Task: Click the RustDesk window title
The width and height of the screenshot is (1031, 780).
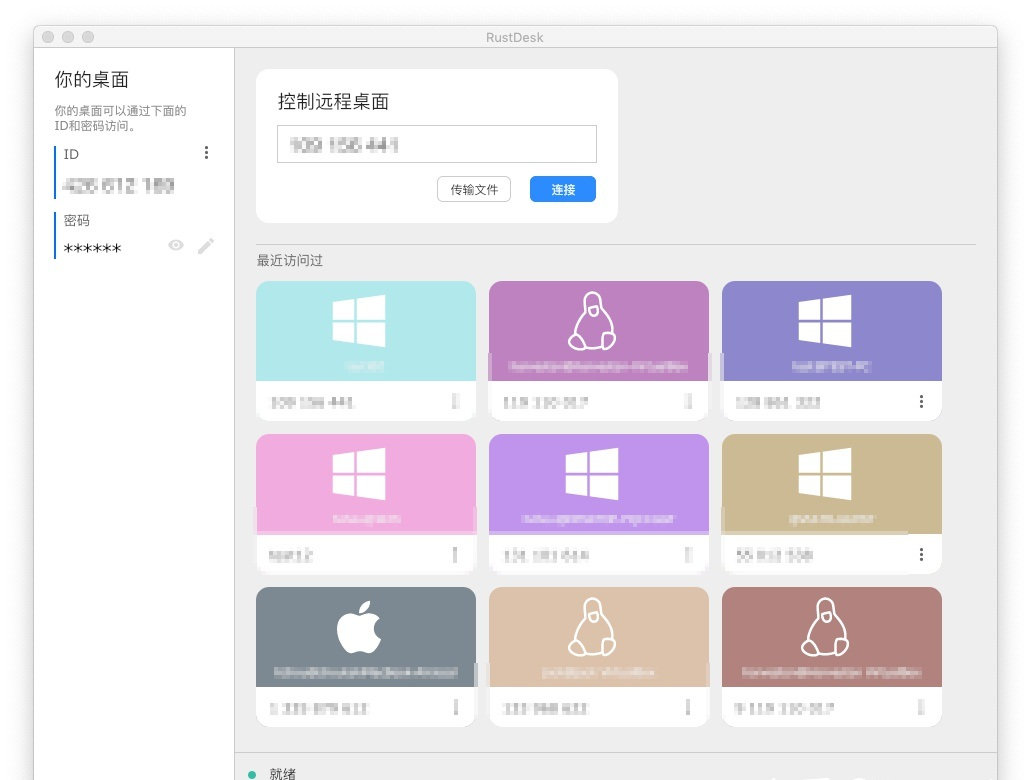Action: click(515, 37)
